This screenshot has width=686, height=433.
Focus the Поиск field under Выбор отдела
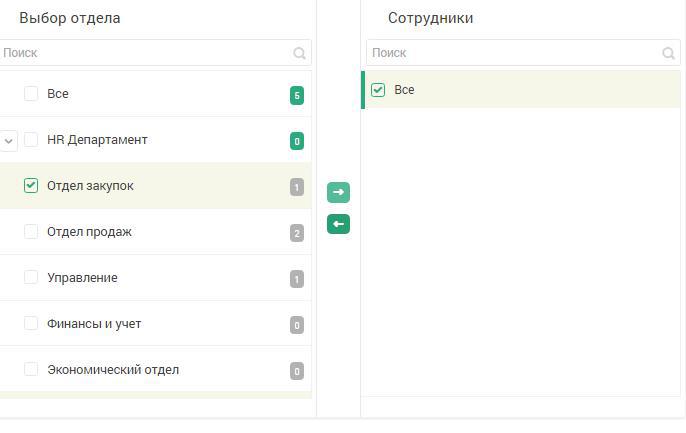pyautogui.click(x=155, y=53)
